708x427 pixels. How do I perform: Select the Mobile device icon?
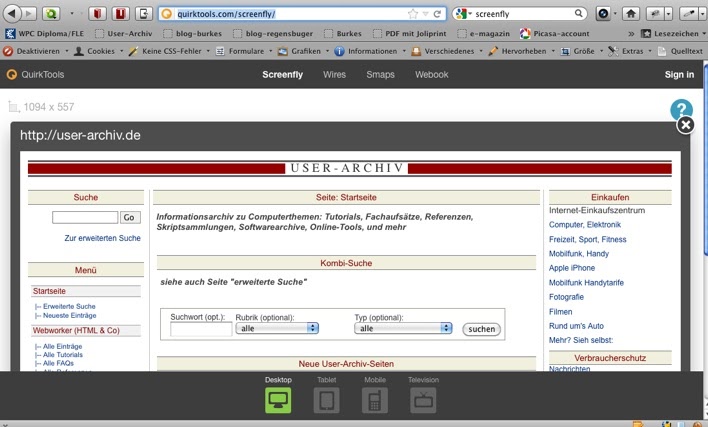click(x=375, y=400)
